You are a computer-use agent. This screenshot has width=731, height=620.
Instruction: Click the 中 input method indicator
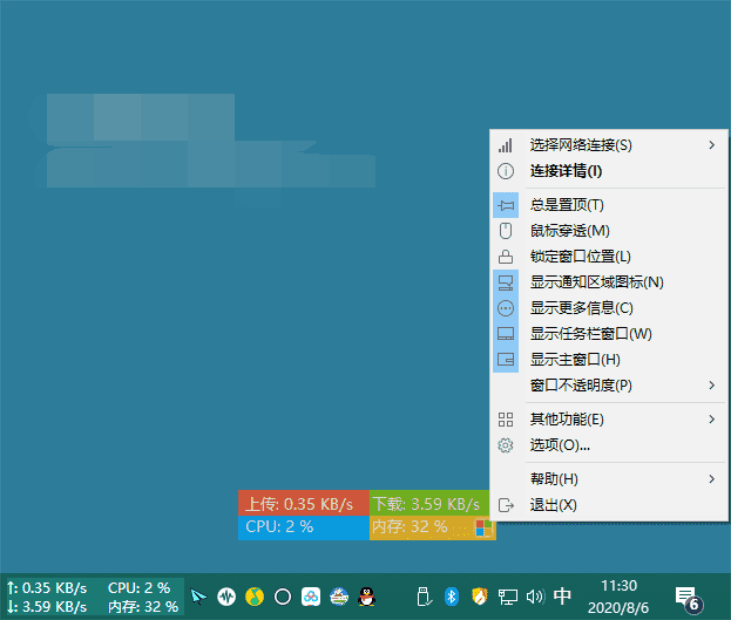[562, 596]
